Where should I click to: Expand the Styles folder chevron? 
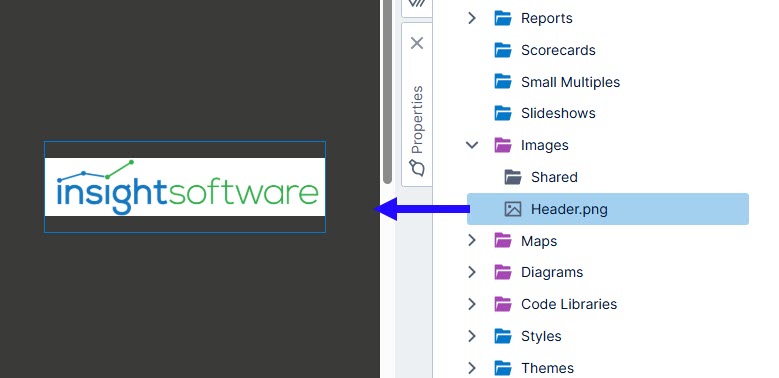472,336
